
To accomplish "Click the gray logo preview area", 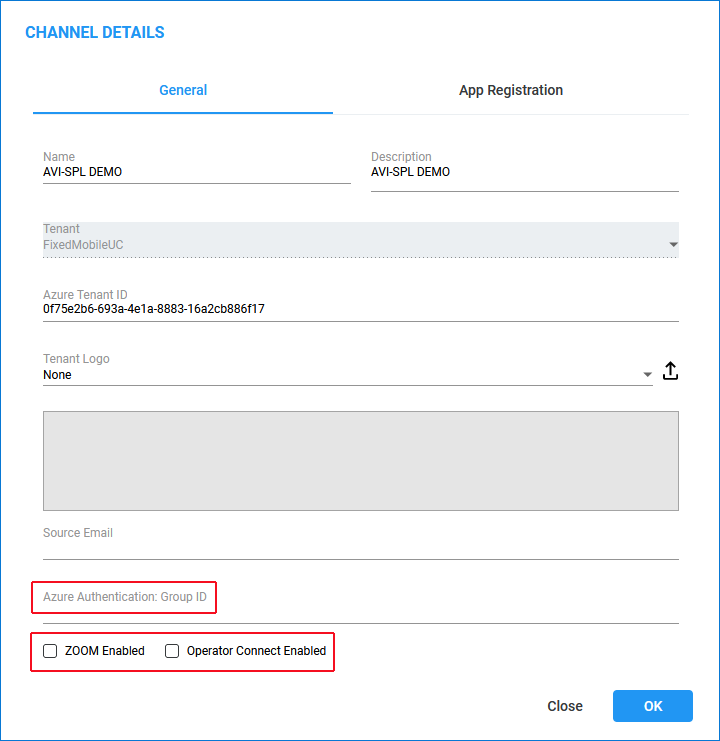I will tap(360, 461).
